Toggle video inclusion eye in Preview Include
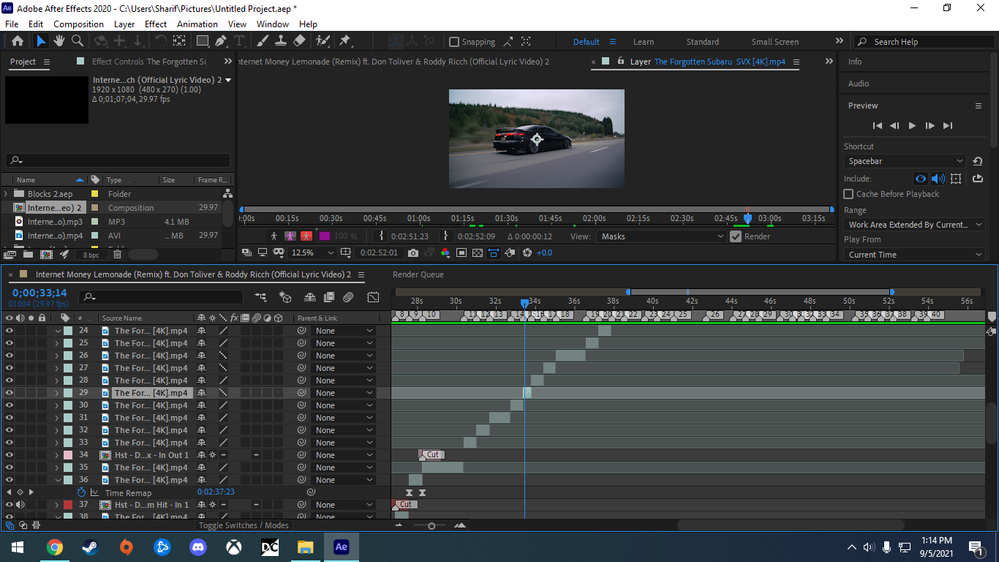 [920, 179]
